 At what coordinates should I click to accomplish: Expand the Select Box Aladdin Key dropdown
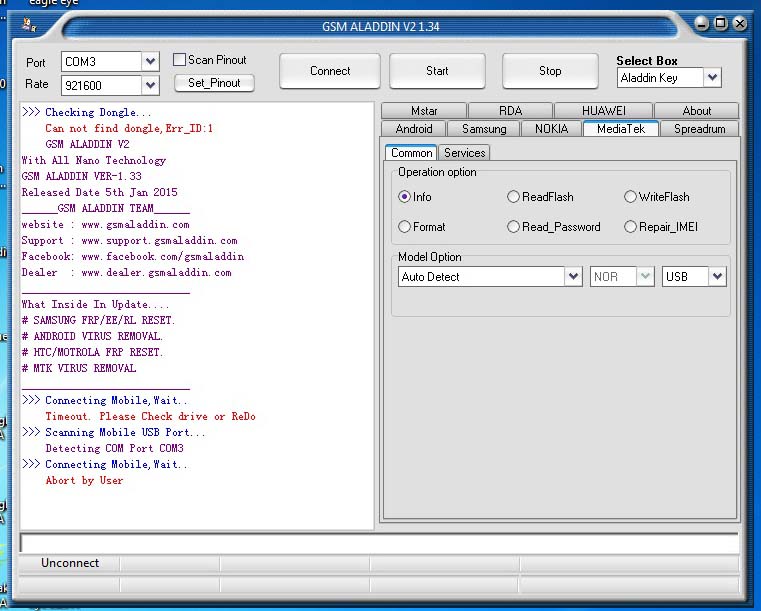712,78
